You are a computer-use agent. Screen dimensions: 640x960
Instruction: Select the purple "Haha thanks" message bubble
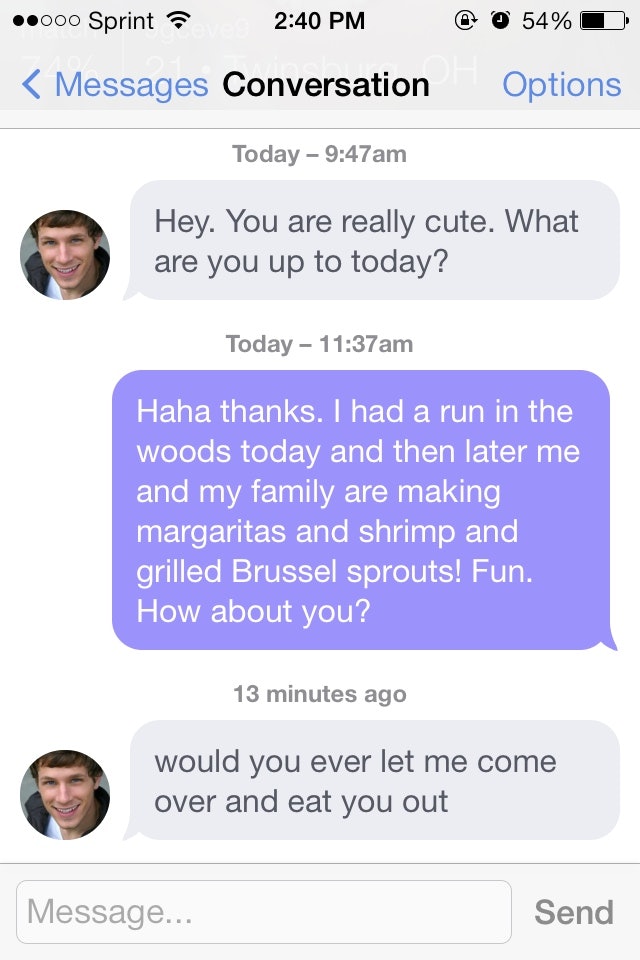360,510
